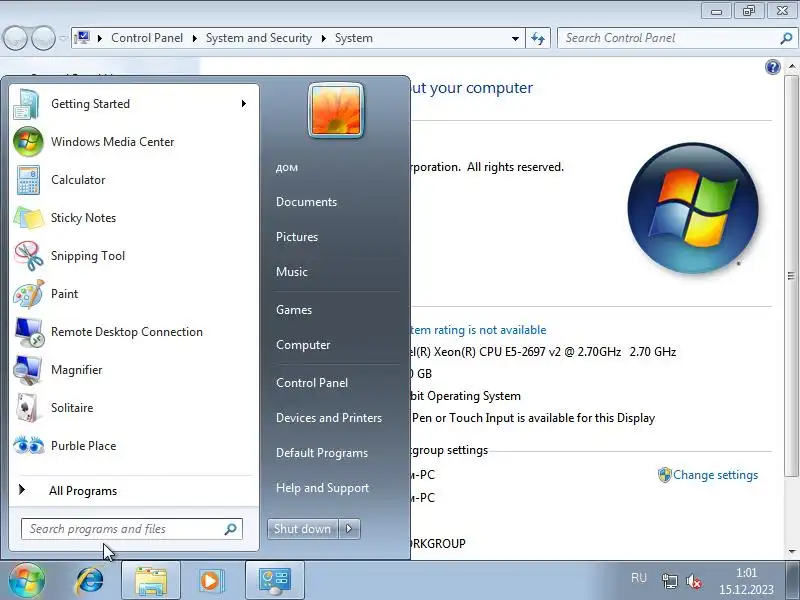Image resolution: width=800 pixels, height=600 pixels.
Task: Open the help question mark icon
Action: pyautogui.click(x=772, y=67)
